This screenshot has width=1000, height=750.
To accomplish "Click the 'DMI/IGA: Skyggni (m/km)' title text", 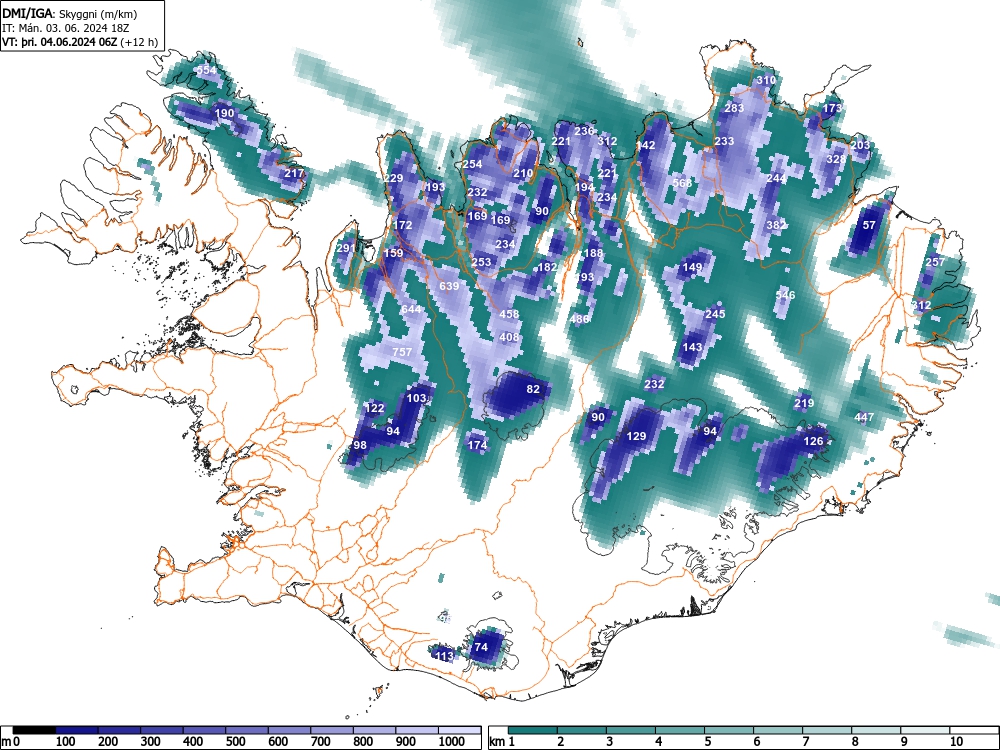I will tap(70, 13).
